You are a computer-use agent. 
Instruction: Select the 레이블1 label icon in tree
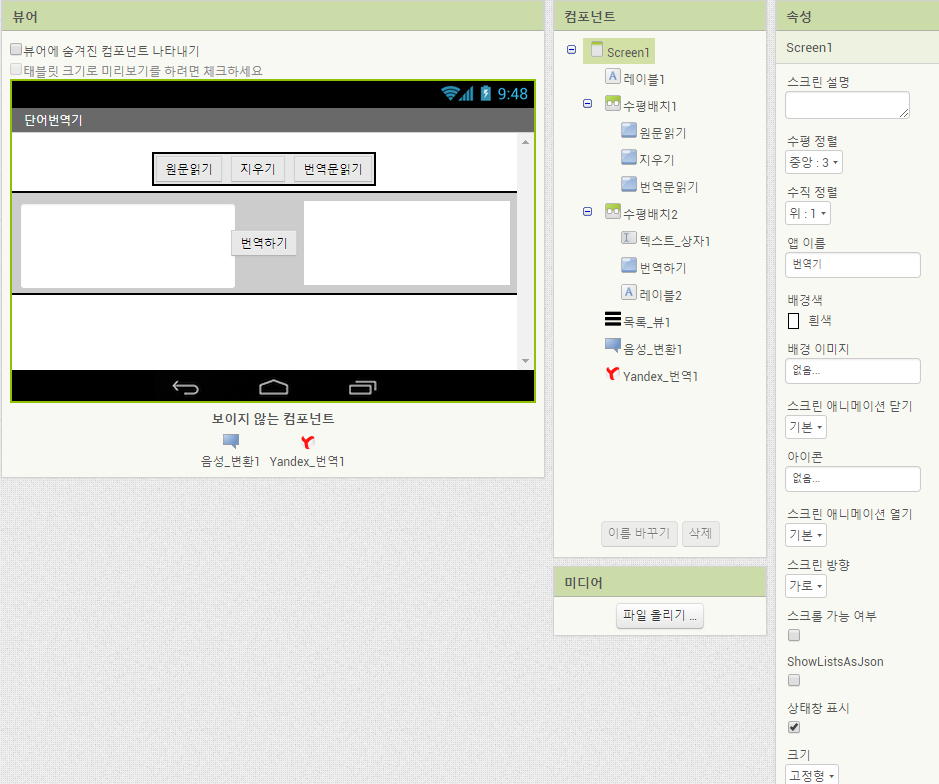612,77
